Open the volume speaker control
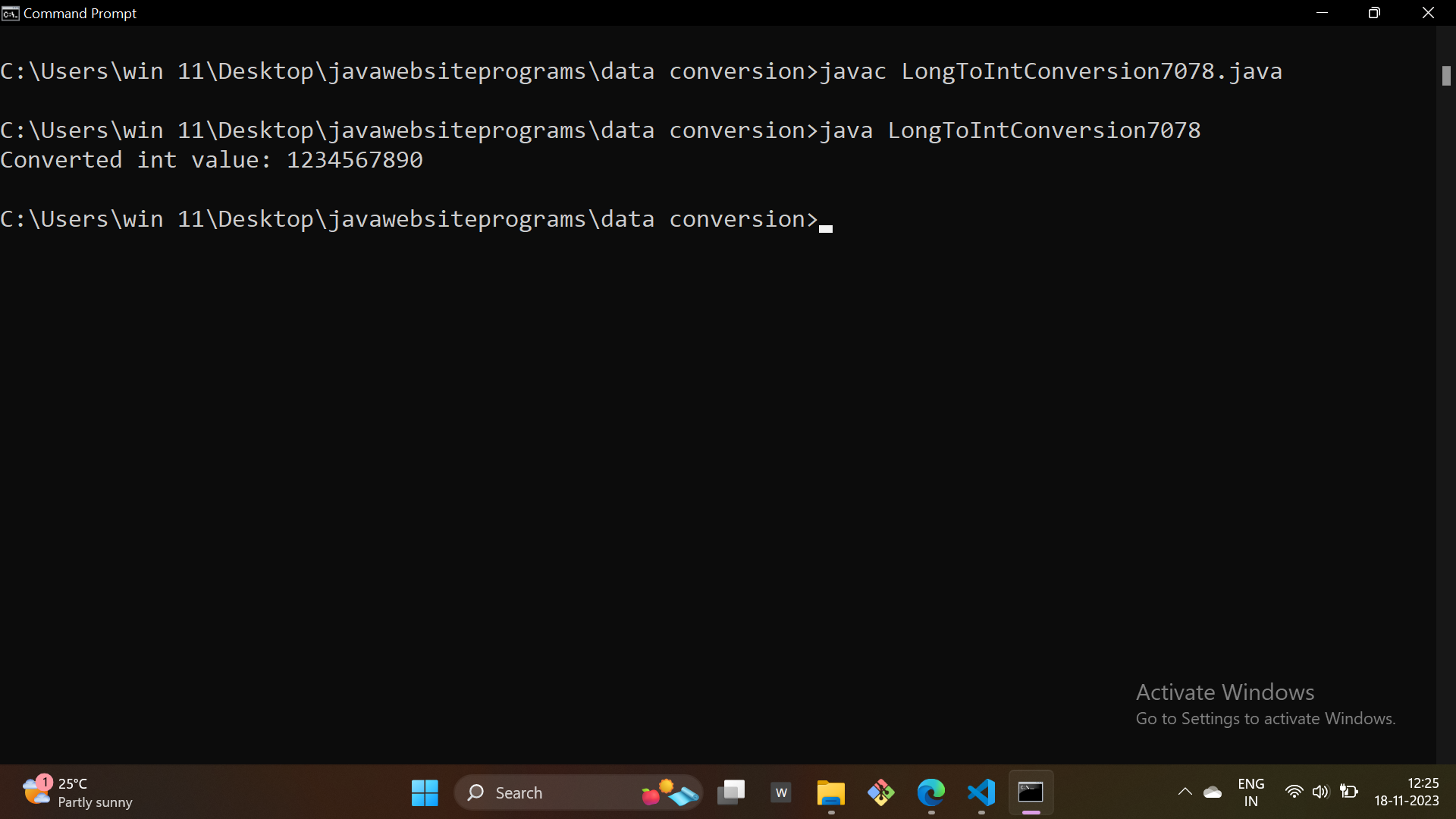The image size is (1456, 819). (1320, 792)
